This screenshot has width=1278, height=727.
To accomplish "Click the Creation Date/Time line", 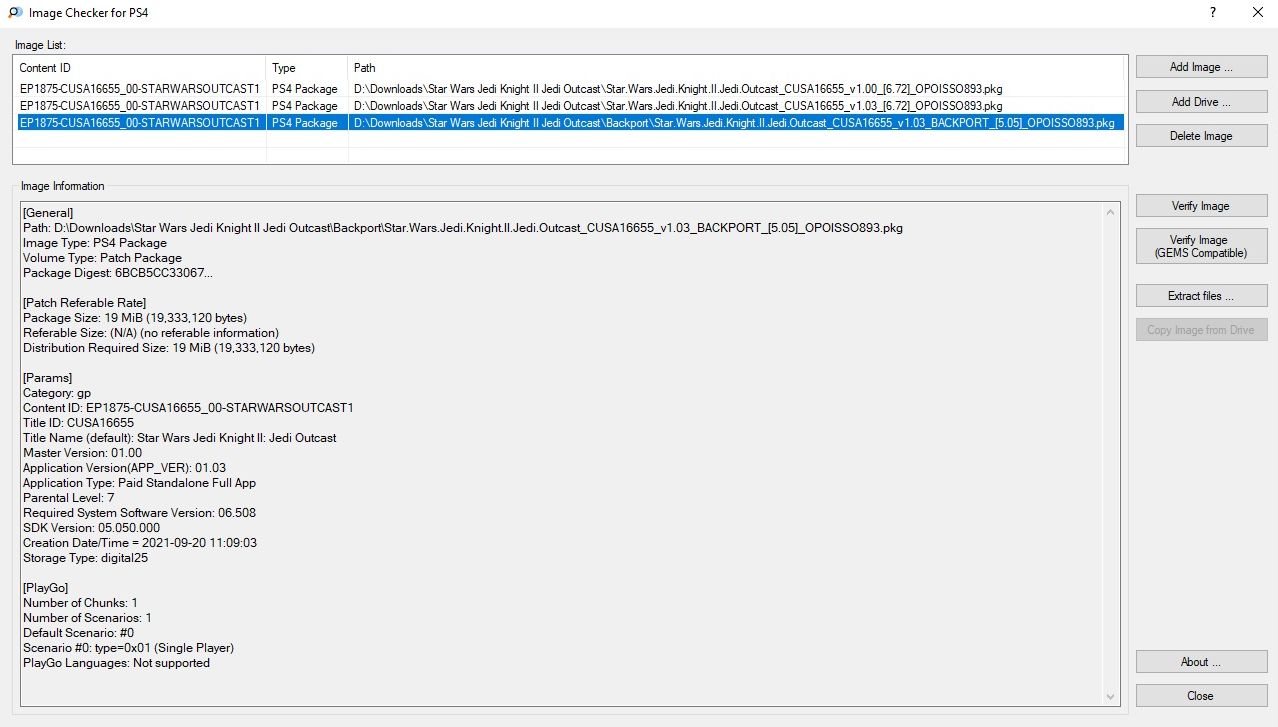I will pos(140,543).
